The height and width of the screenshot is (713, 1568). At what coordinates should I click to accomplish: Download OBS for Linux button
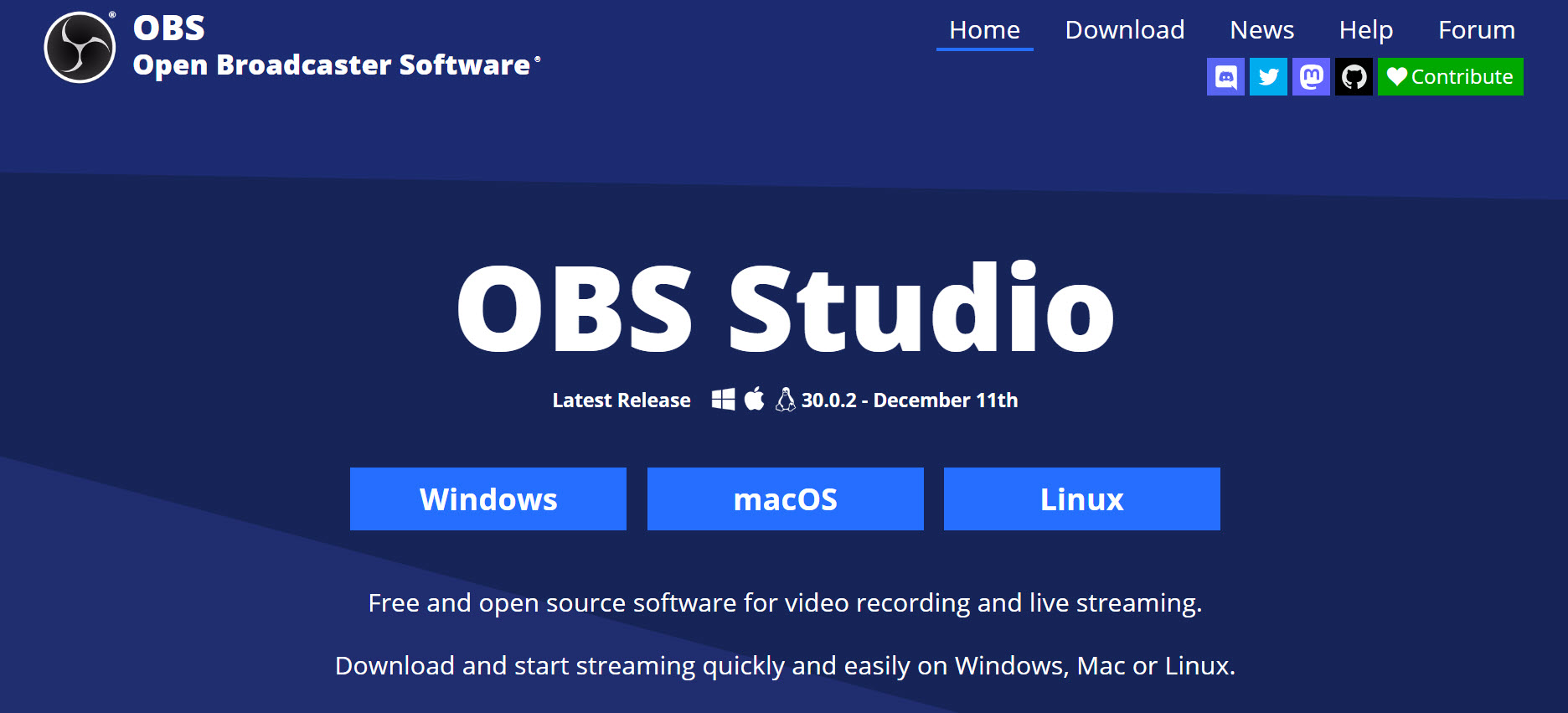tap(1082, 499)
